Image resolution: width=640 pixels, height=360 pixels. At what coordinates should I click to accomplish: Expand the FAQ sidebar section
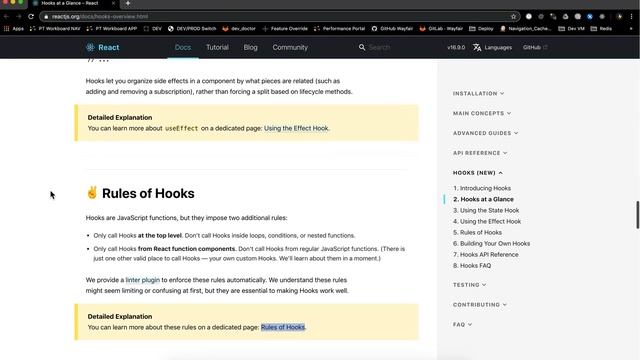click(462, 324)
